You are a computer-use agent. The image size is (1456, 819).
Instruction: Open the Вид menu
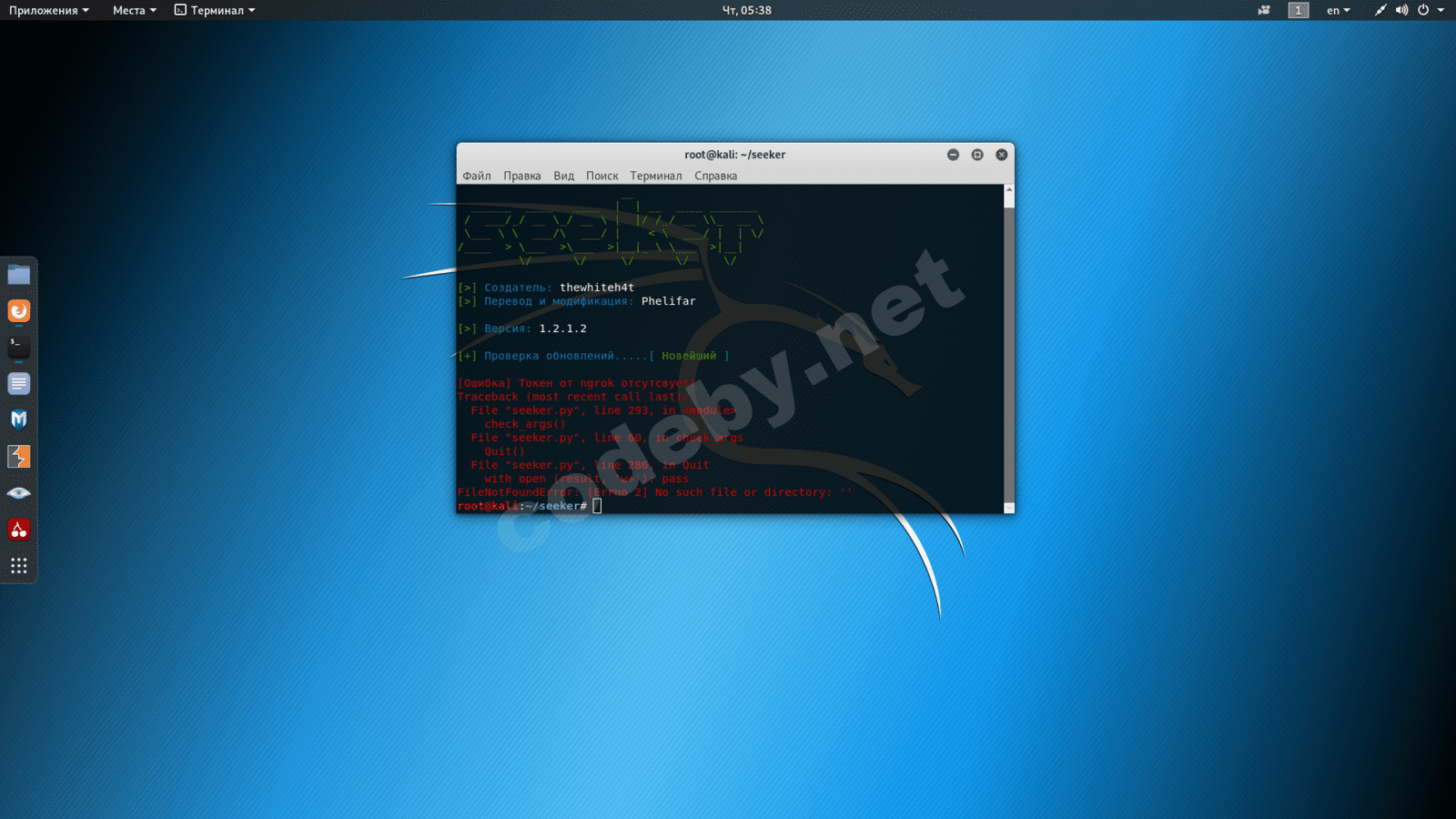tap(564, 176)
